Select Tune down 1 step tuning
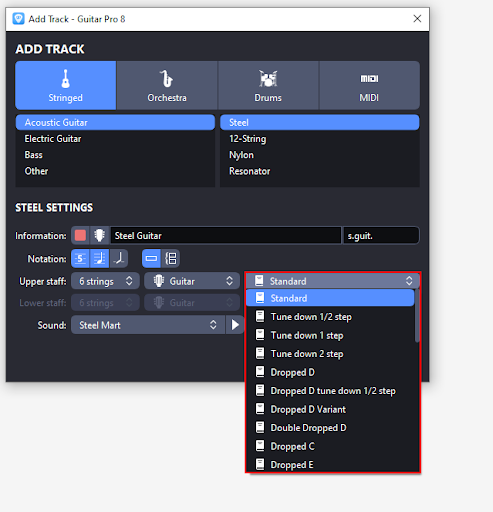 [x=330, y=335]
